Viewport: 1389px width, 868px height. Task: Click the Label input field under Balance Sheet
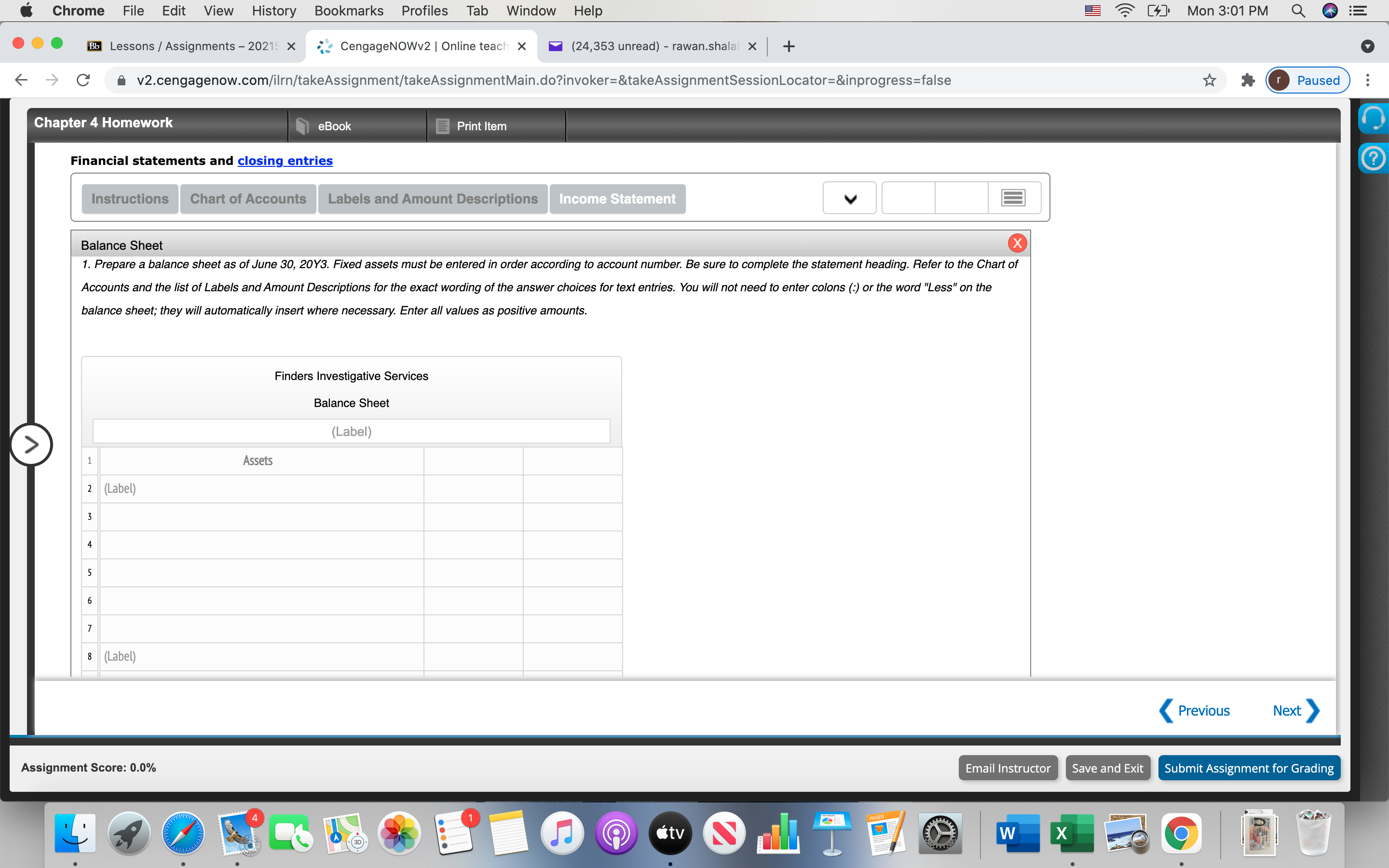click(351, 431)
